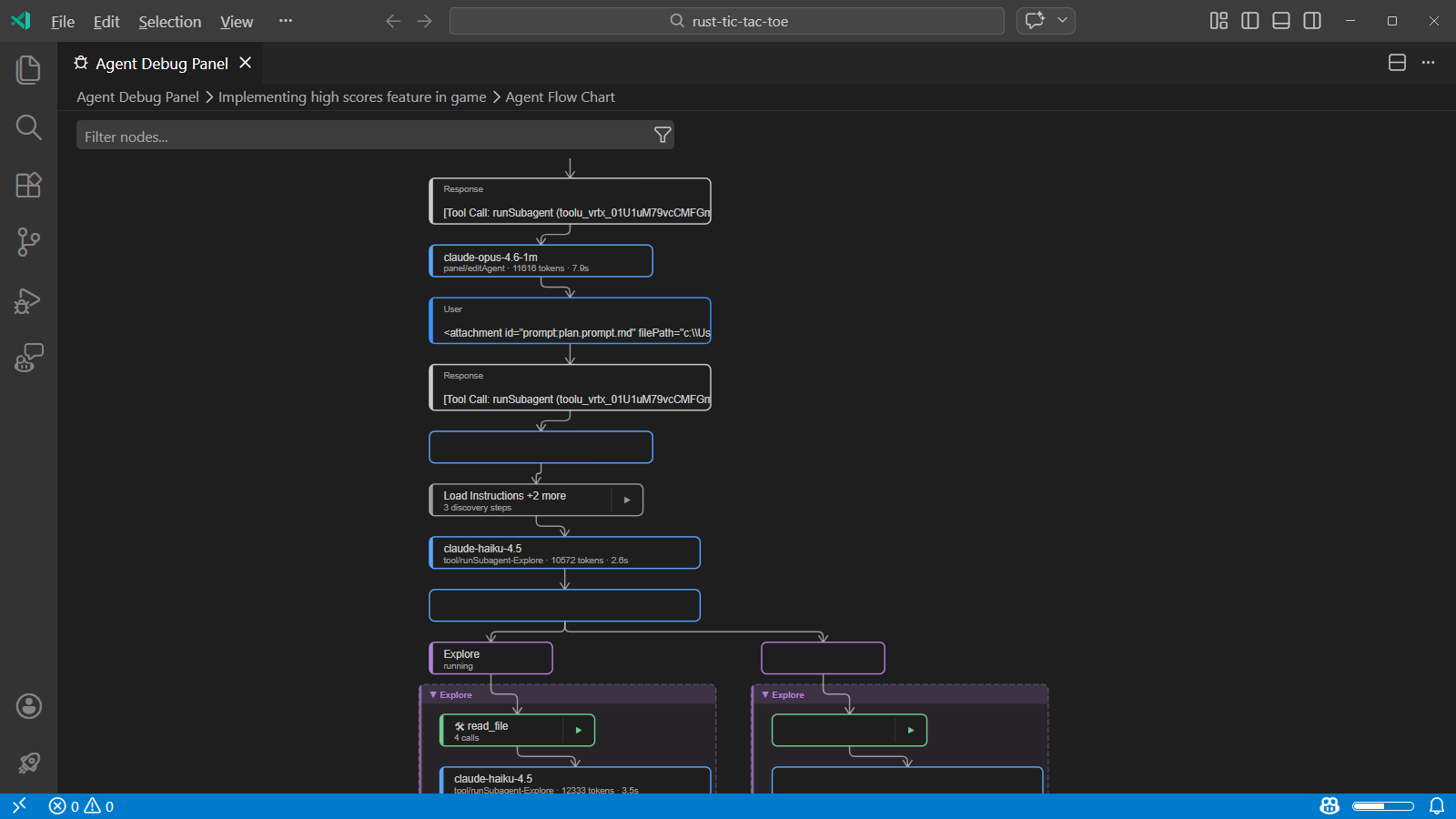Collapse the left Explore group disclosure triangle
Image resolution: width=1456 pixels, height=819 pixels.
point(434,694)
